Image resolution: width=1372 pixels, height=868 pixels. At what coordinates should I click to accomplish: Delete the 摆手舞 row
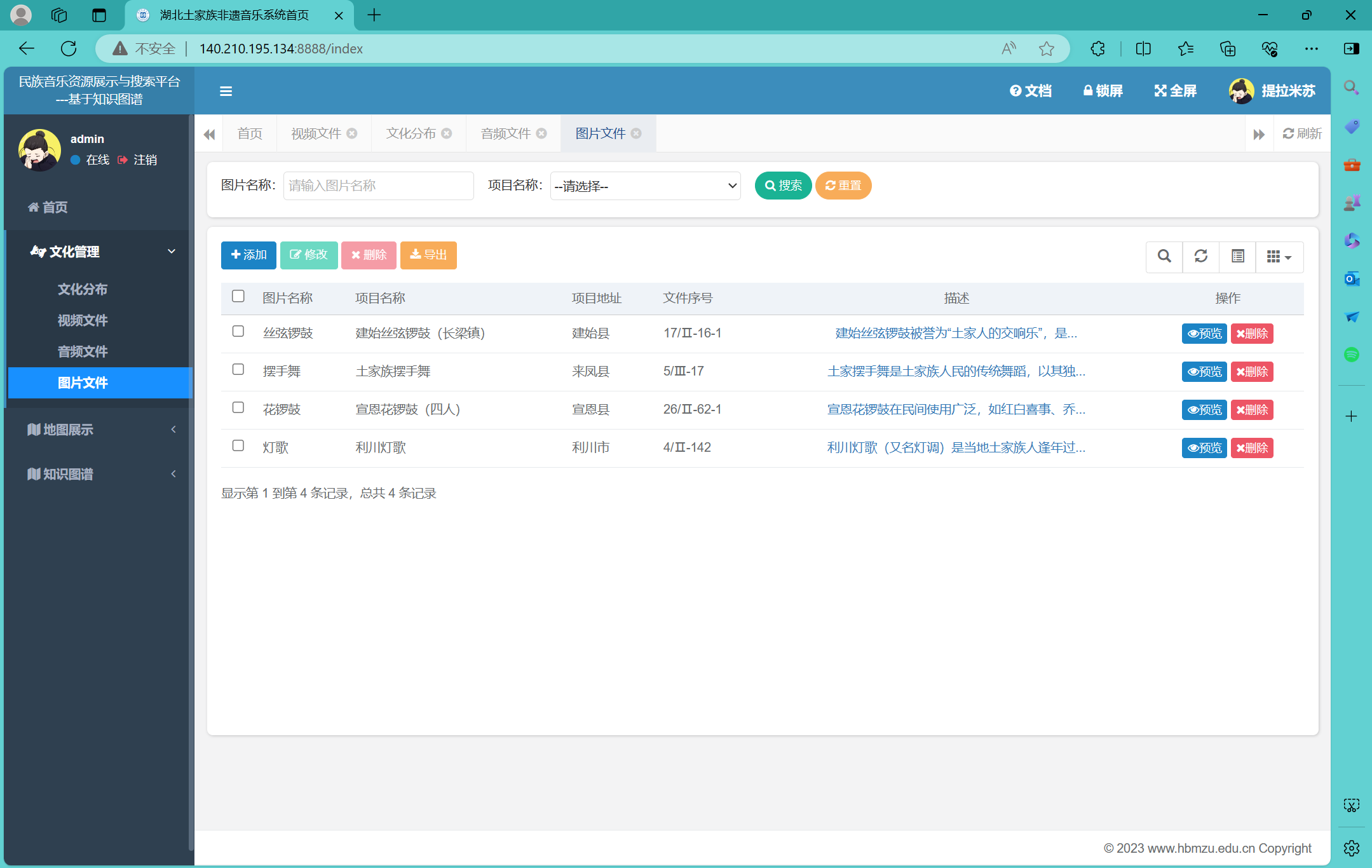coord(1252,372)
